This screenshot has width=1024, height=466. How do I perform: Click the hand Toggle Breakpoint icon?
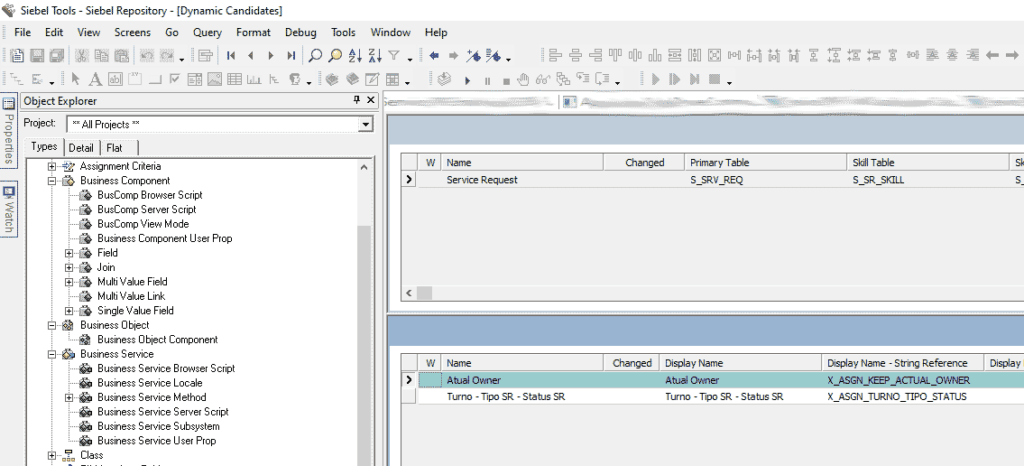click(x=523, y=80)
